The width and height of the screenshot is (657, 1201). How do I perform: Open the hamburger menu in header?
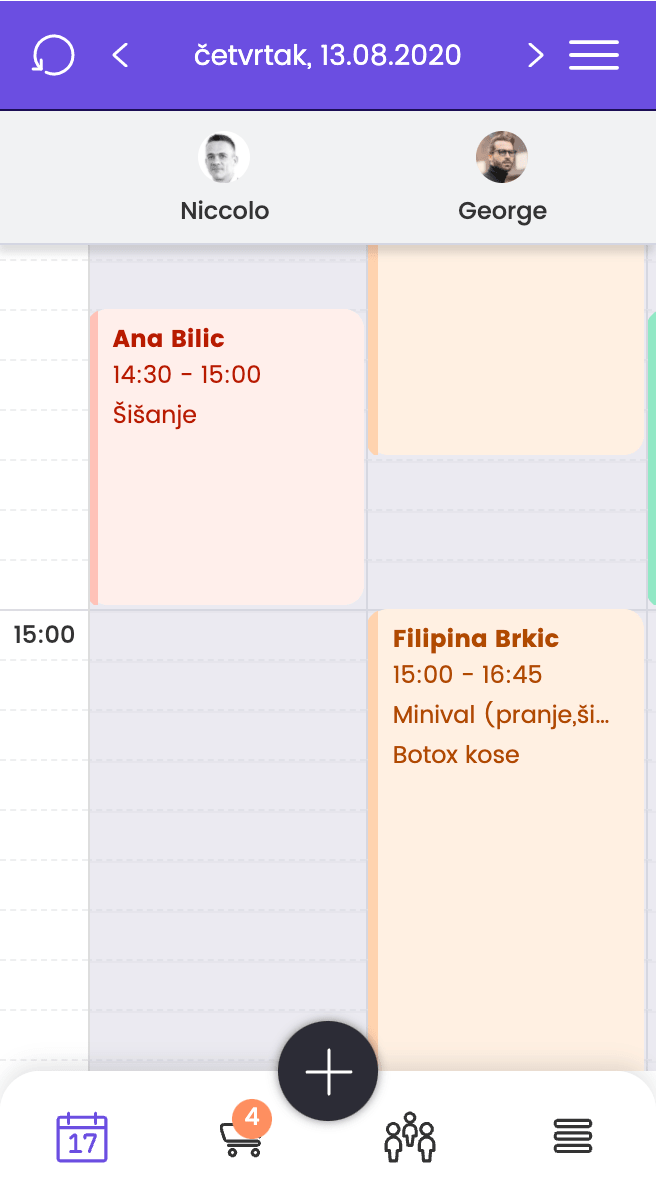coord(594,55)
